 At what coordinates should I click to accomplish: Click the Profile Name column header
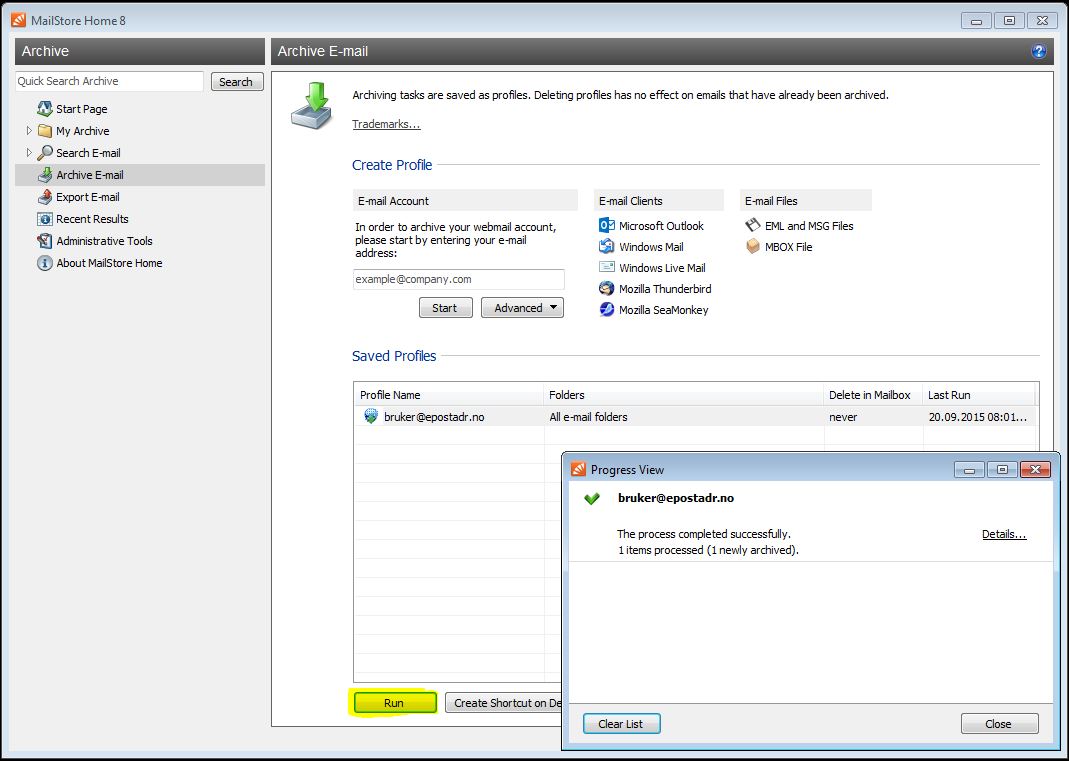tap(449, 395)
